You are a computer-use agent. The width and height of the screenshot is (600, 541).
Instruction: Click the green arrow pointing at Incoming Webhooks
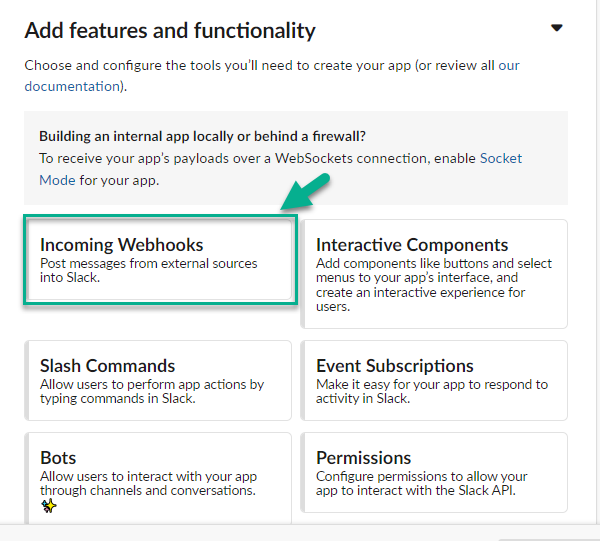pyautogui.click(x=307, y=190)
